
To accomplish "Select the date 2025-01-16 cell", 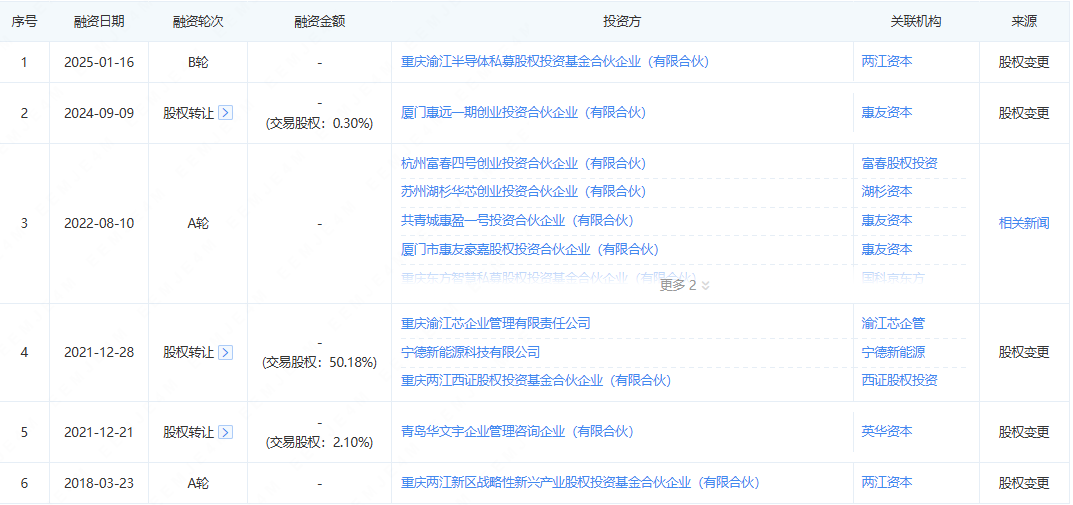I will 99,62.
